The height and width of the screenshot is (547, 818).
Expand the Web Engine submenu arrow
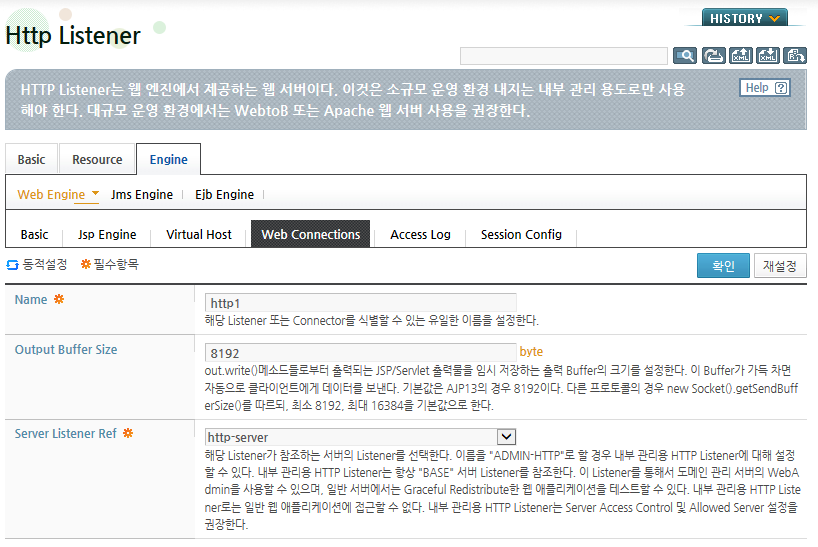(x=95, y=193)
